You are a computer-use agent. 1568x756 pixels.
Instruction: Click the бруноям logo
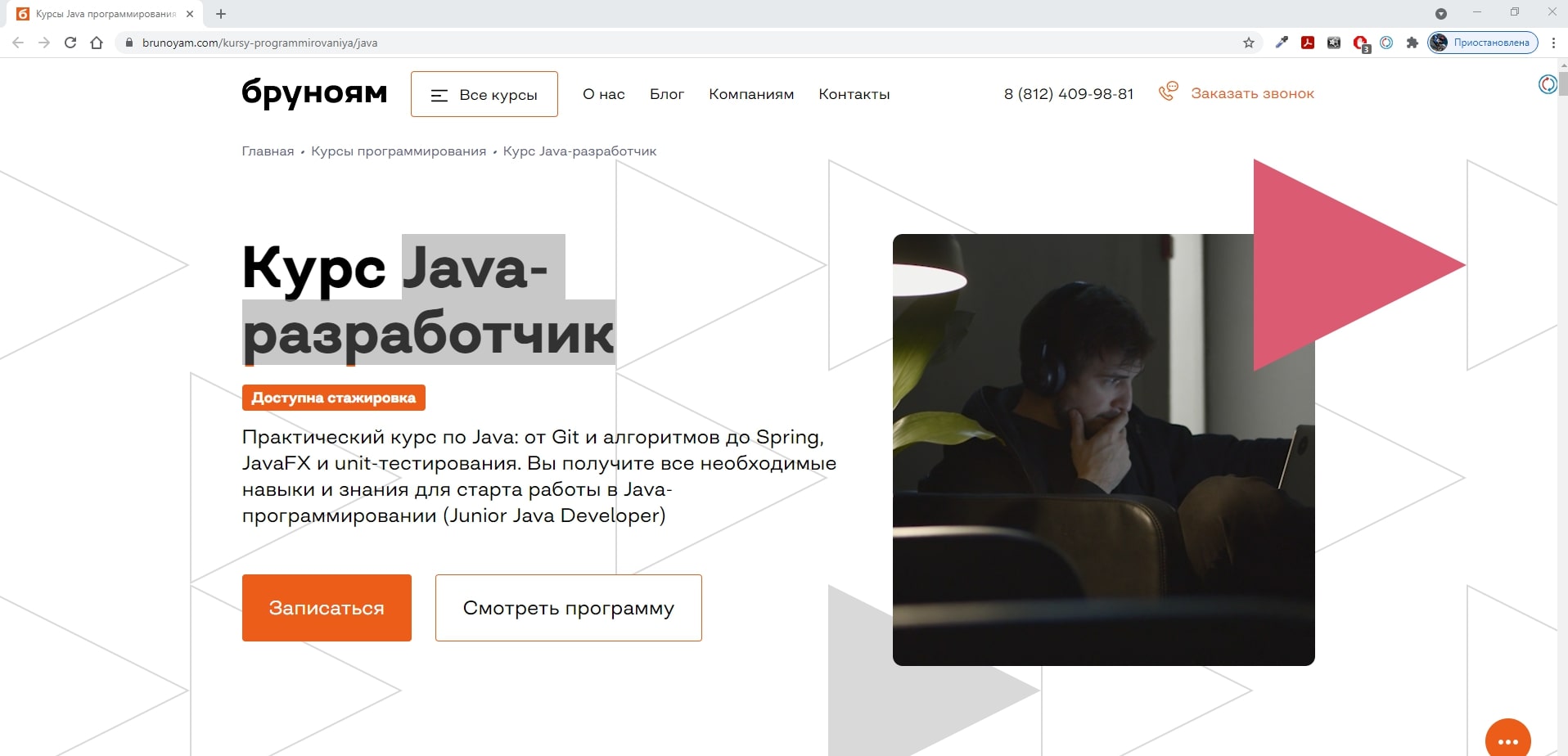click(x=314, y=93)
